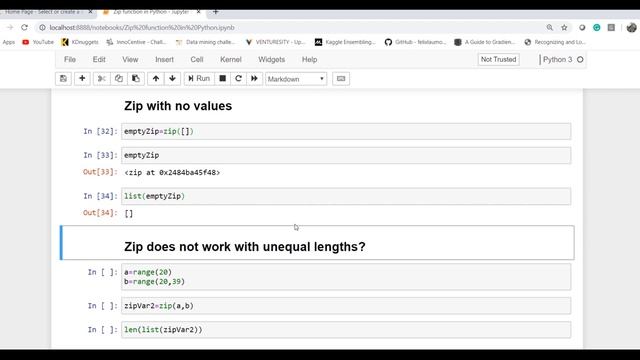The width and height of the screenshot is (640, 360).
Task: Open the Insert menu
Action: click(164, 60)
